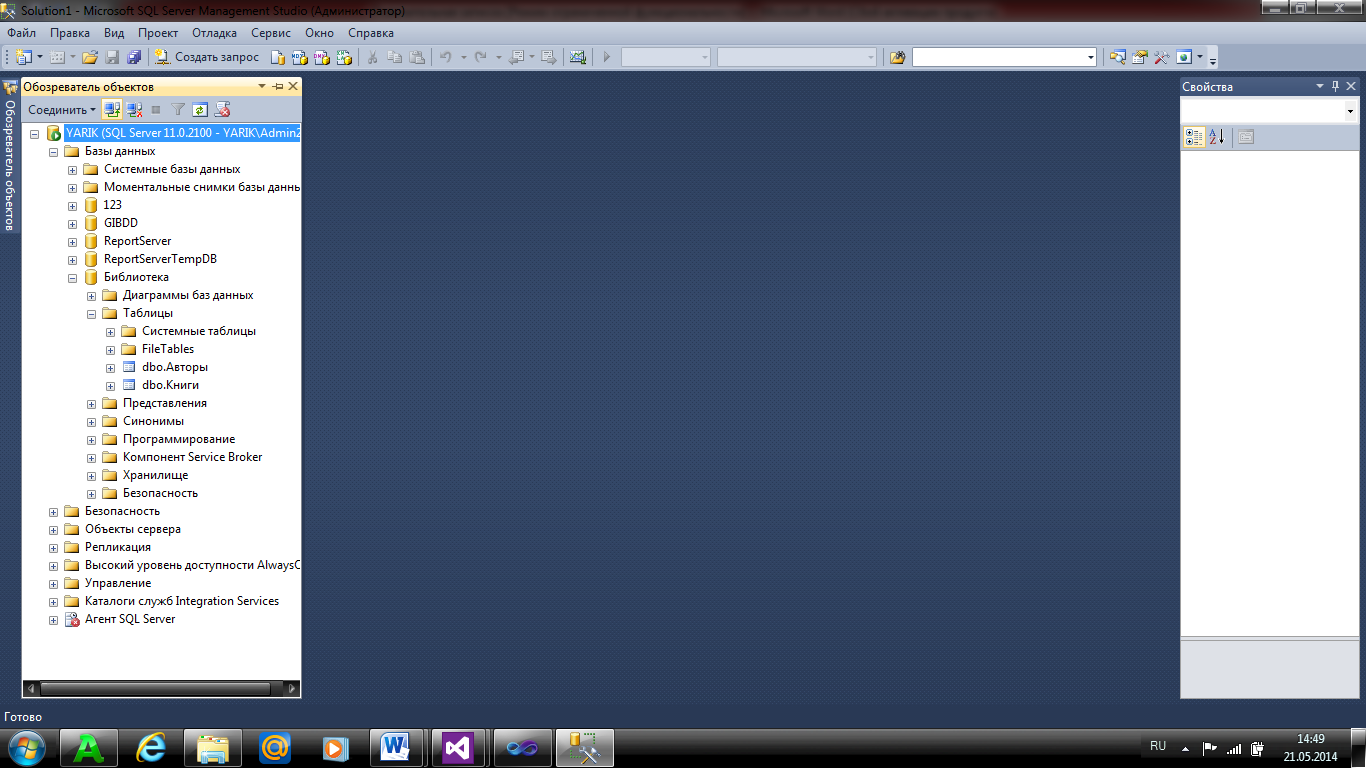Open Microsoft Word from the taskbar
The height and width of the screenshot is (768, 1366).
click(x=397, y=747)
